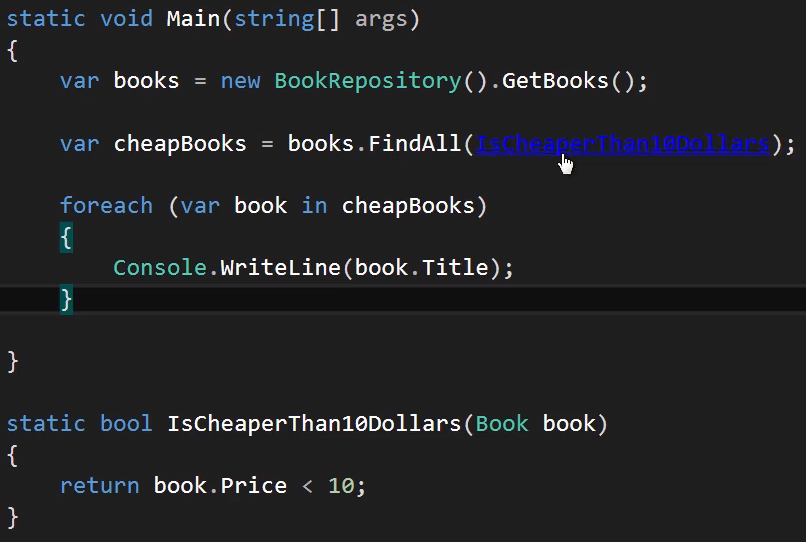Click the highlighted foreach opening brace
806x542 pixels.
(x=66, y=237)
